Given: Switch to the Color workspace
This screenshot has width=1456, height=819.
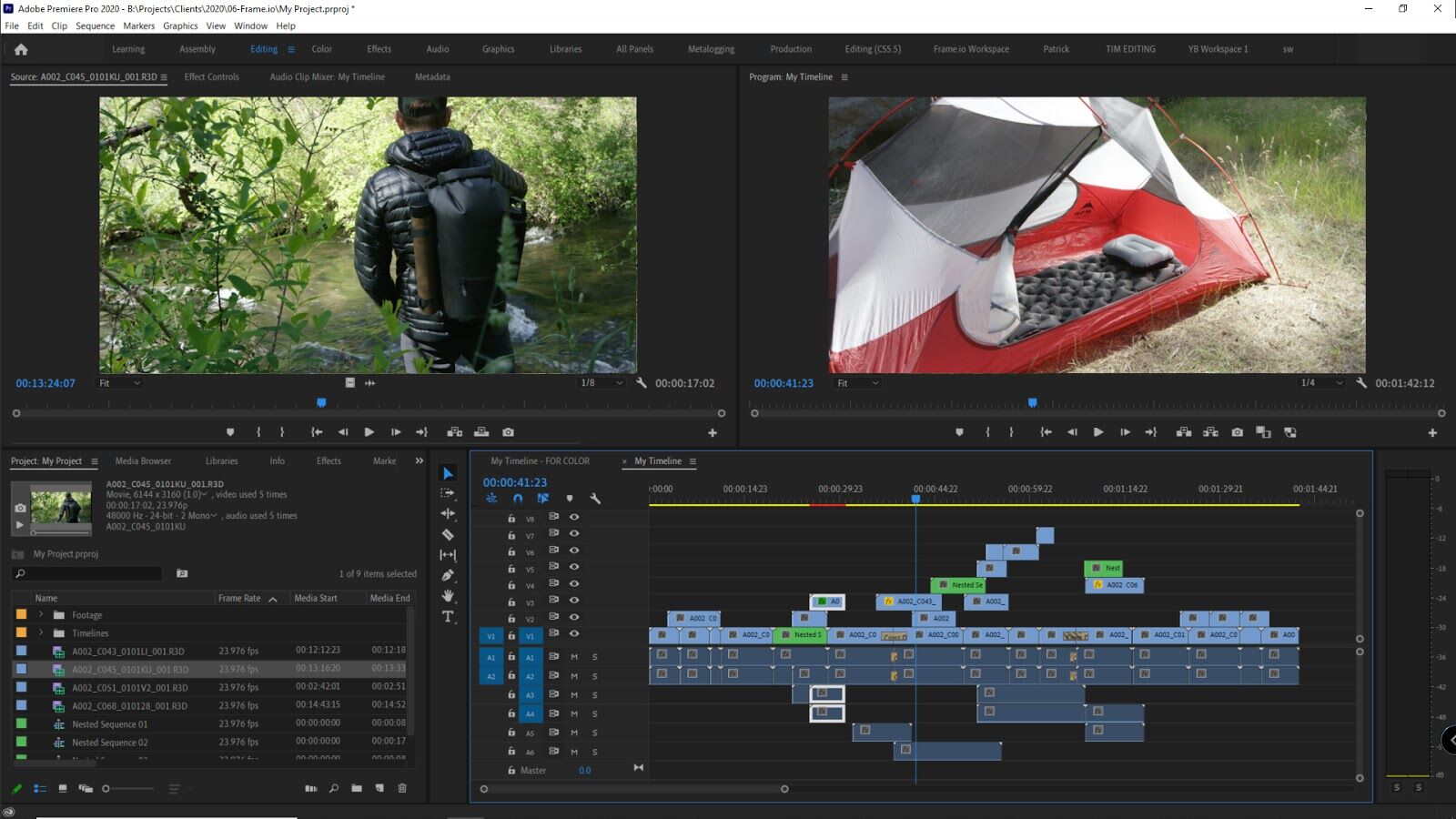Looking at the screenshot, I should 321,49.
